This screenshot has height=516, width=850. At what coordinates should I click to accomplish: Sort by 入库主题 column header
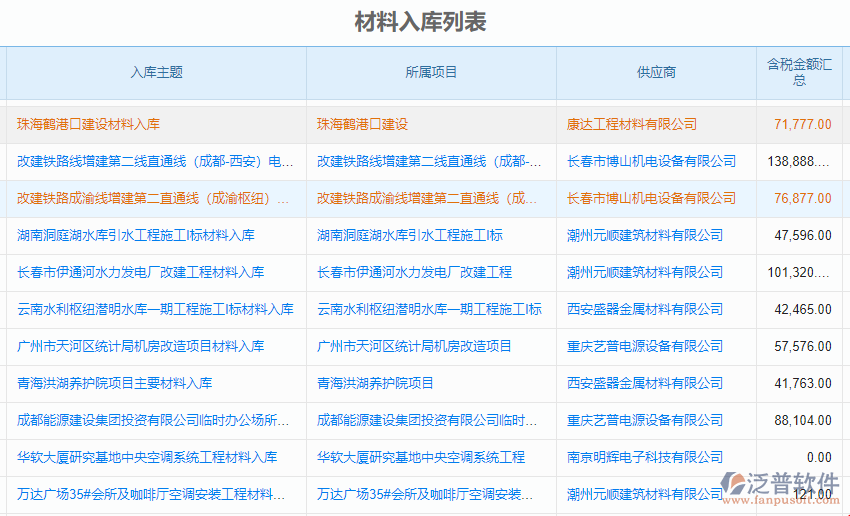(156, 73)
